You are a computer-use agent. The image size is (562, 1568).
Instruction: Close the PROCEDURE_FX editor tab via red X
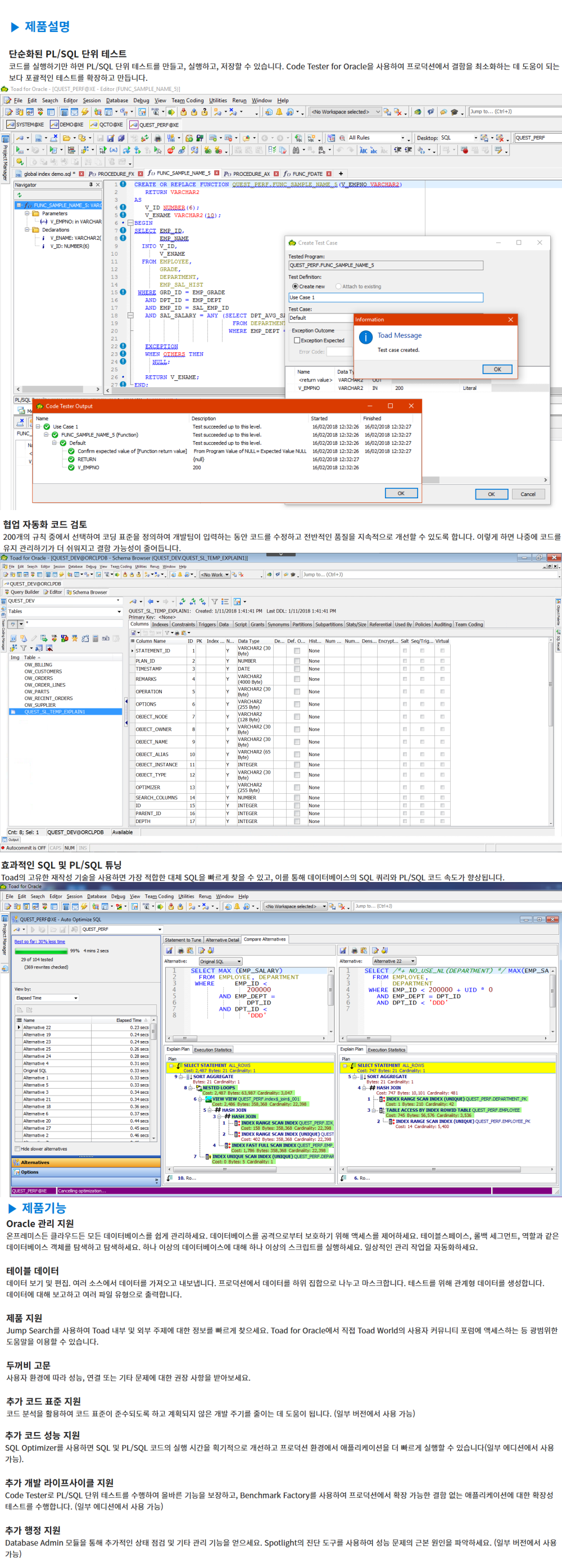pos(140,174)
